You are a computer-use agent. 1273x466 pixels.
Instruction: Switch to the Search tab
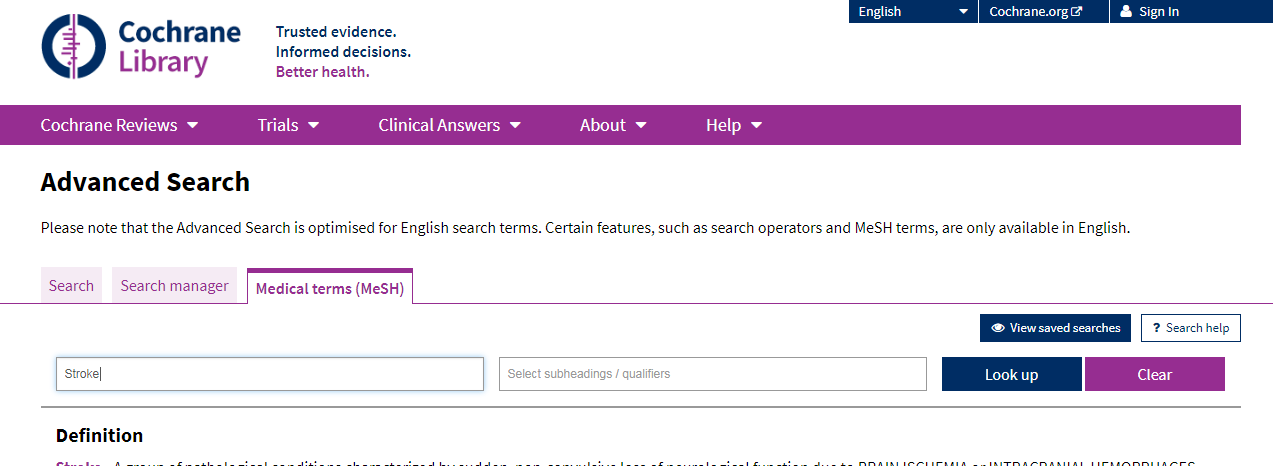[71, 286]
